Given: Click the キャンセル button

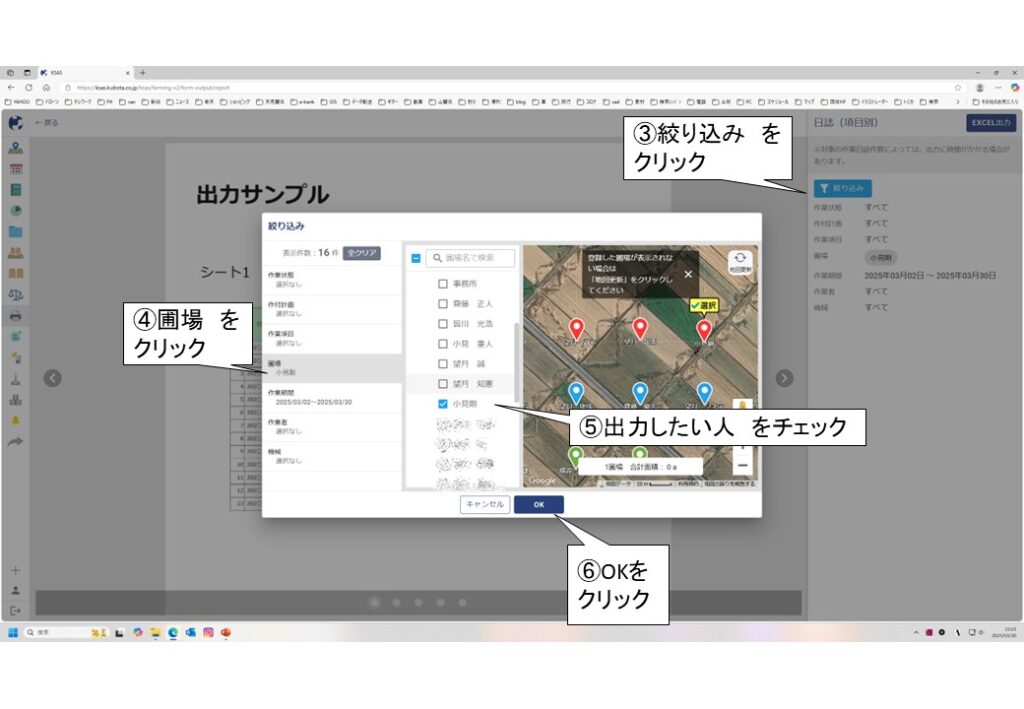Looking at the screenshot, I should [485, 504].
